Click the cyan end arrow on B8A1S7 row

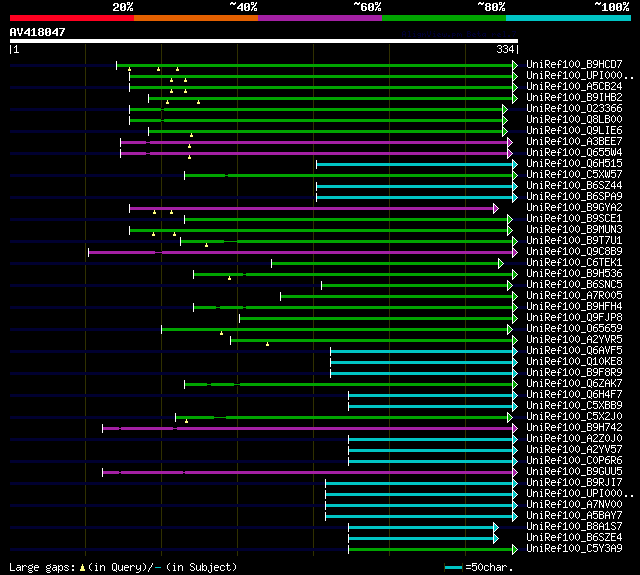coord(496,528)
